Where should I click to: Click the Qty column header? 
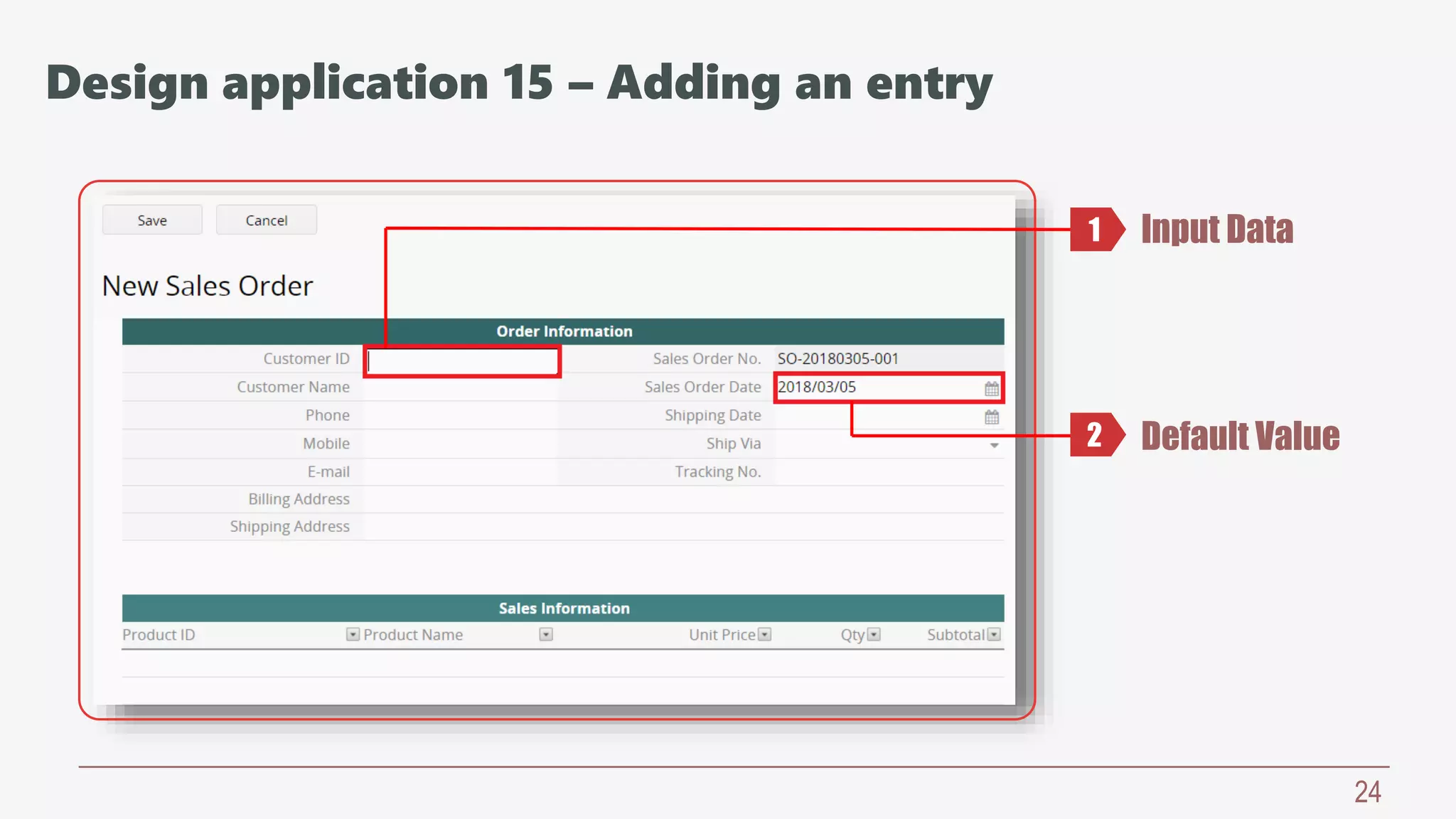tap(852, 635)
